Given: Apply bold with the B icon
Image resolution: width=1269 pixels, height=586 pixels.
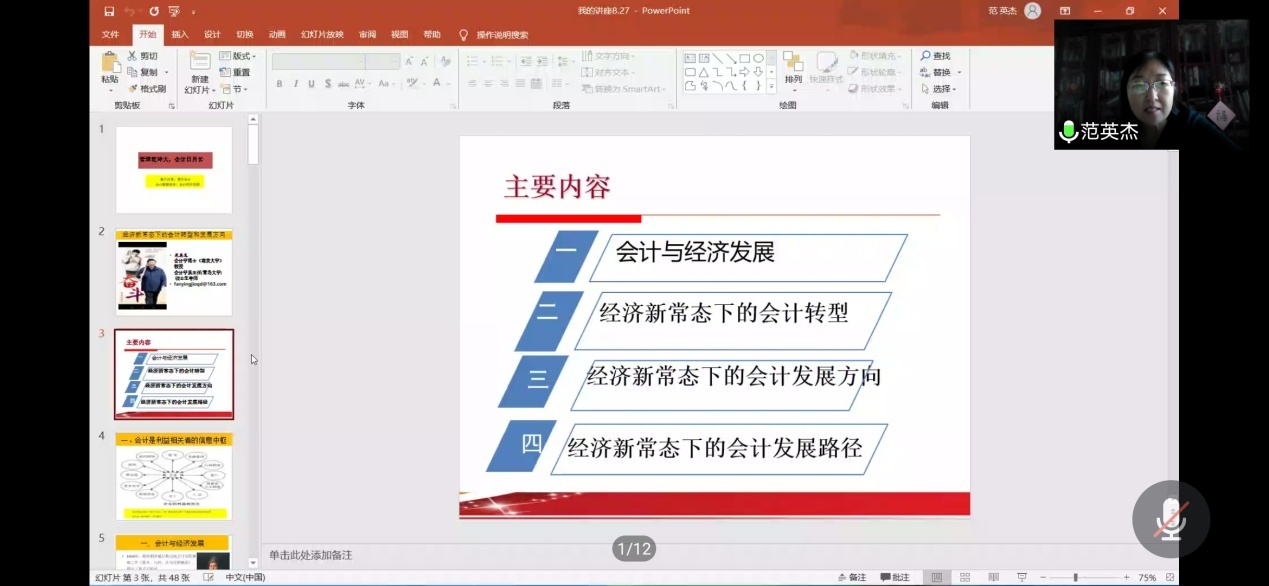Looking at the screenshot, I should coord(279,84).
